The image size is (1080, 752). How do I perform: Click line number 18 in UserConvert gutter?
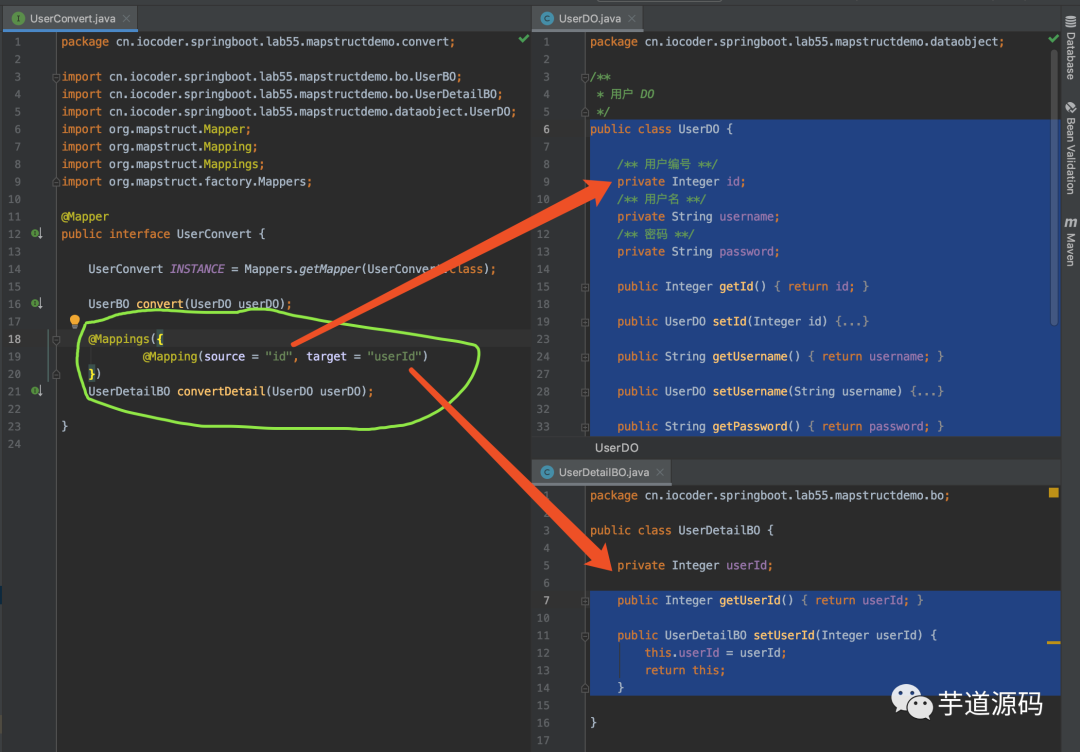(x=14, y=339)
